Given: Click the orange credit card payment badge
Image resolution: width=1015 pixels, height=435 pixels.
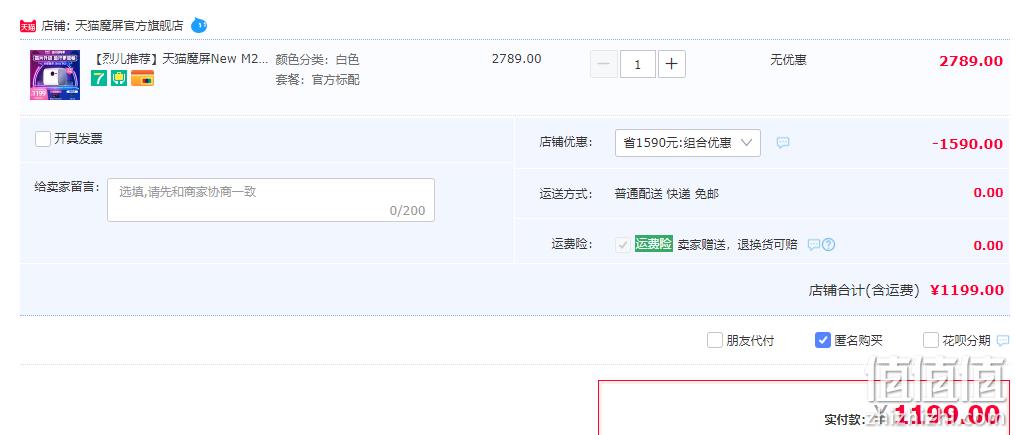Looking at the screenshot, I should [x=142, y=78].
